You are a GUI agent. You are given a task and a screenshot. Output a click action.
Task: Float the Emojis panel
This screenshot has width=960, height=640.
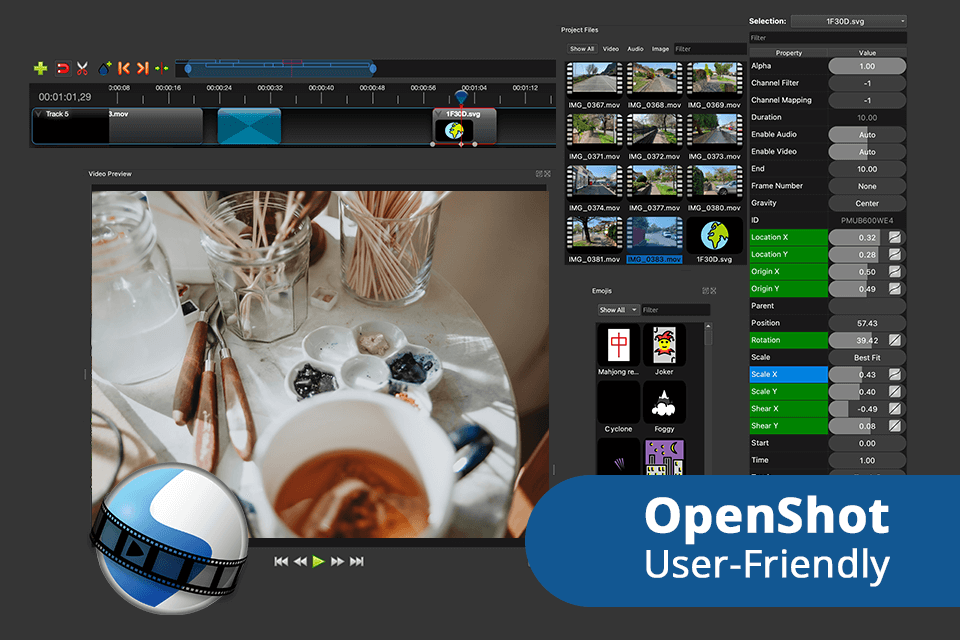pyautogui.click(x=705, y=291)
